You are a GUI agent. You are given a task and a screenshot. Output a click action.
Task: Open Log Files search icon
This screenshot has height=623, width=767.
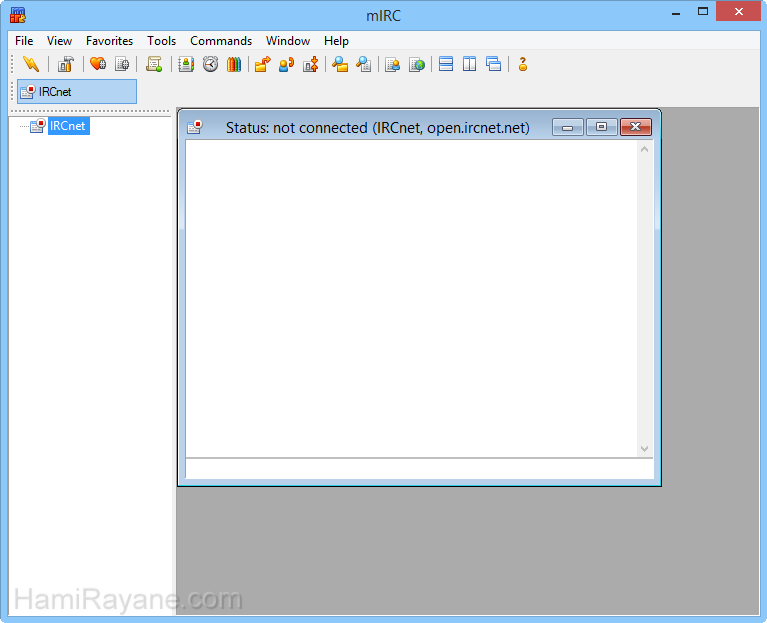click(363, 64)
